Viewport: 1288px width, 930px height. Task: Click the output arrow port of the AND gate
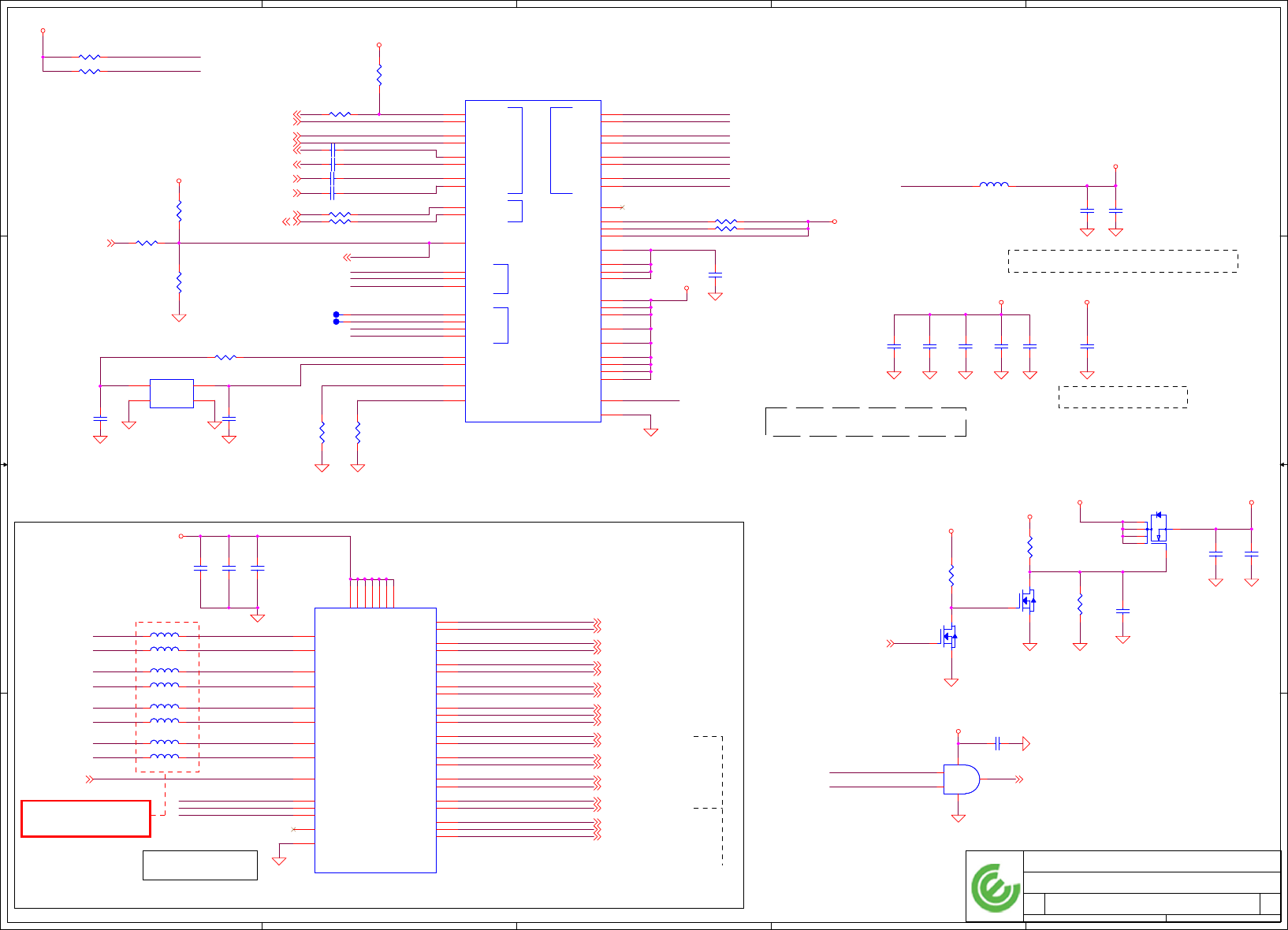[1019, 779]
